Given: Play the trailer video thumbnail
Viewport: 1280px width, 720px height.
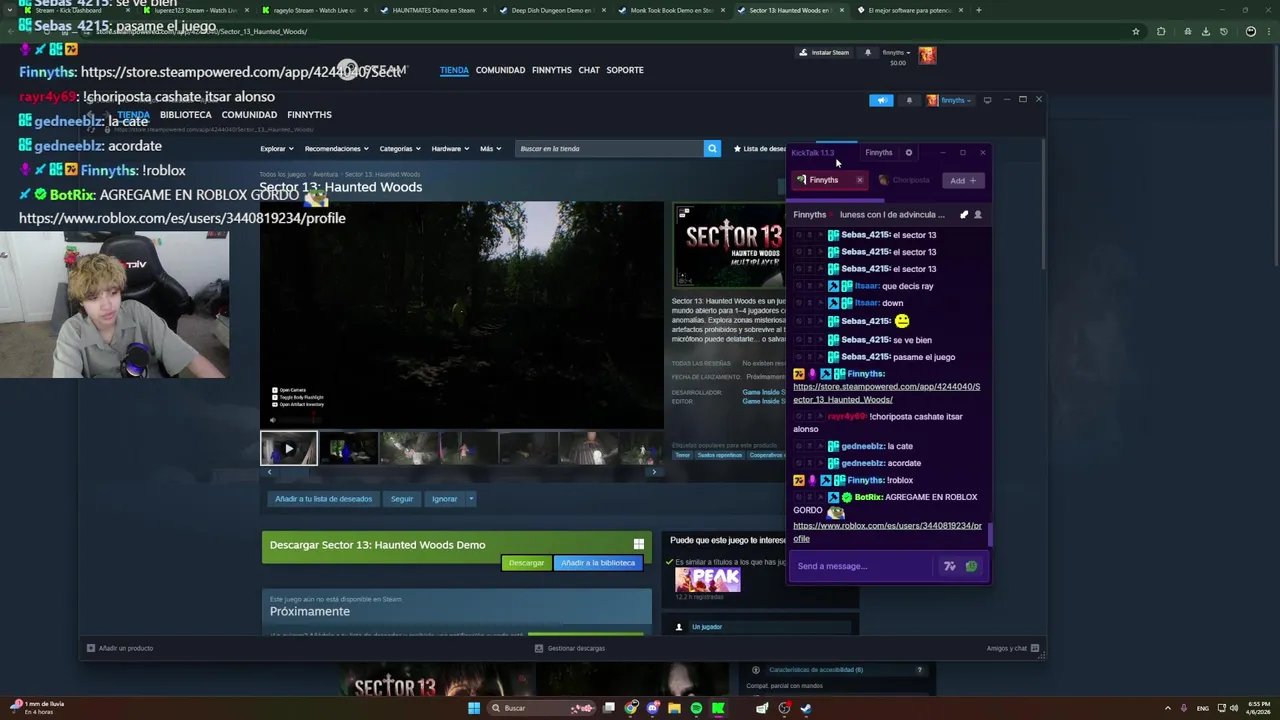Looking at the screenshot, I should point(289,449).
